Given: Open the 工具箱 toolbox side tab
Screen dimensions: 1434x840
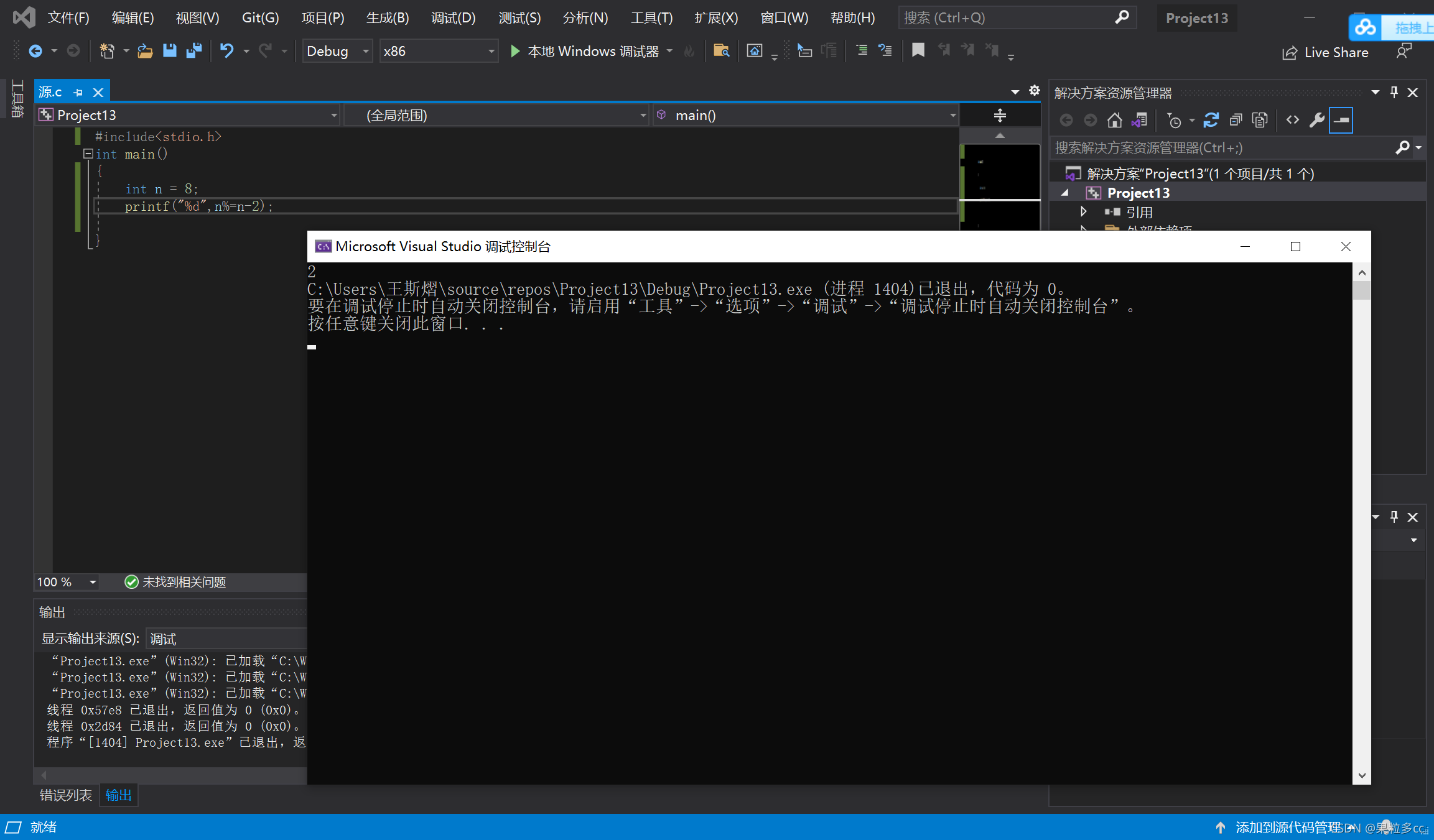Looking at the screenshot, I should point(17,99).
